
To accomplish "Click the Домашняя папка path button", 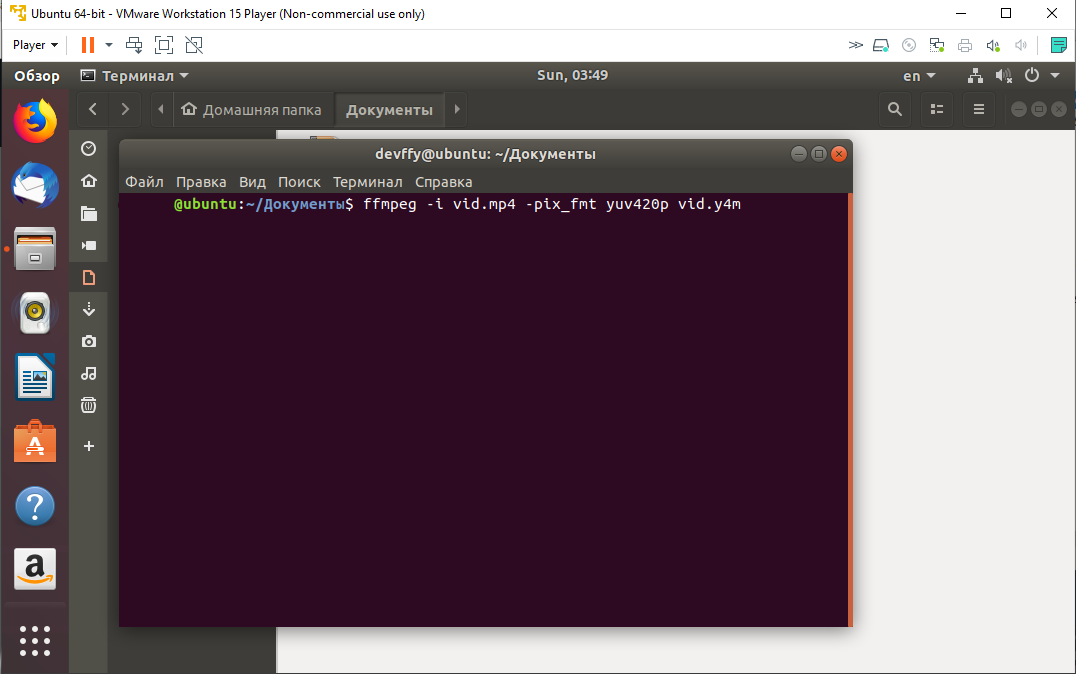I will (253, 110).
